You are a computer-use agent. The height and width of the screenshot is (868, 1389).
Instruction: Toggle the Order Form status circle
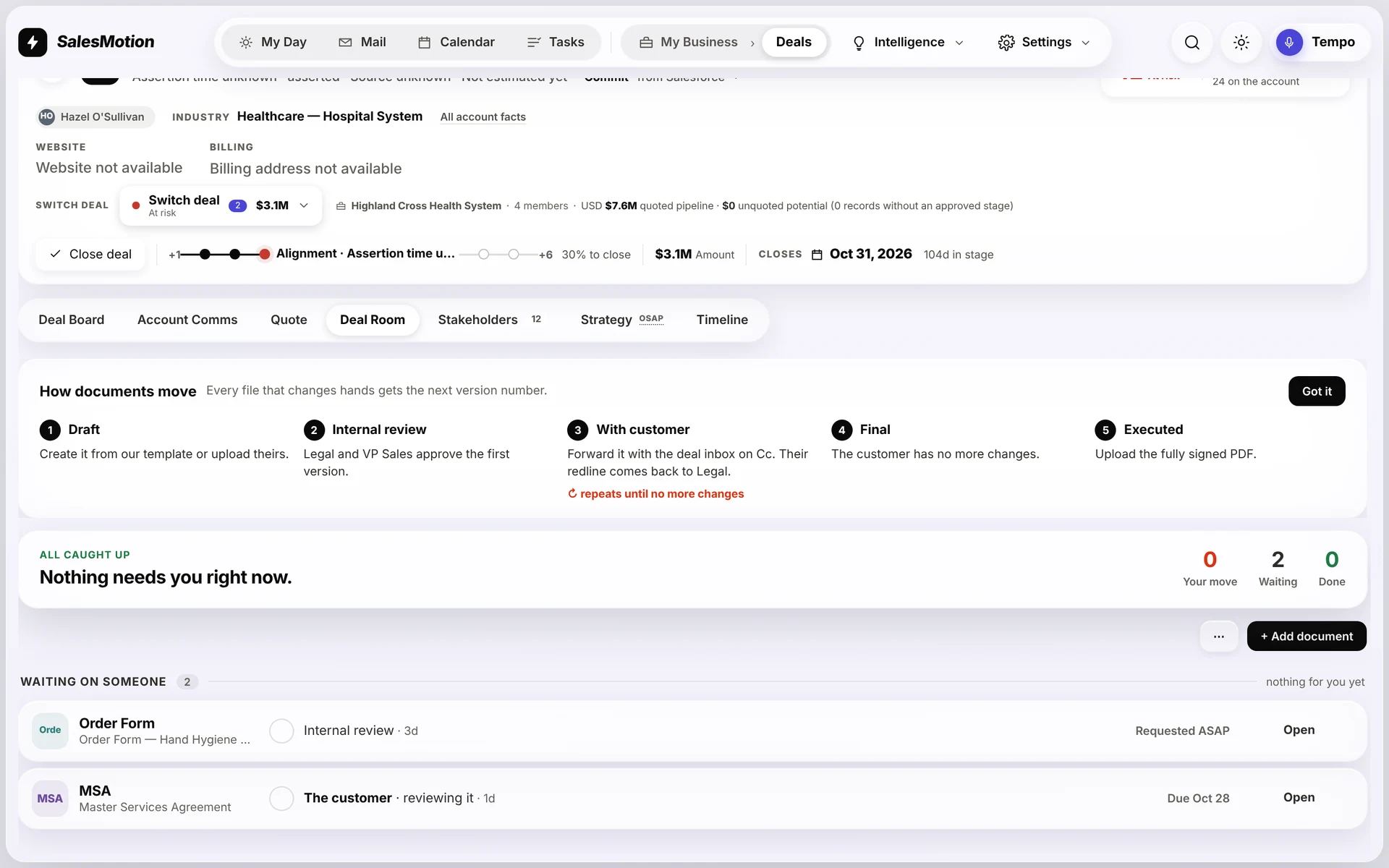(281, 731)
